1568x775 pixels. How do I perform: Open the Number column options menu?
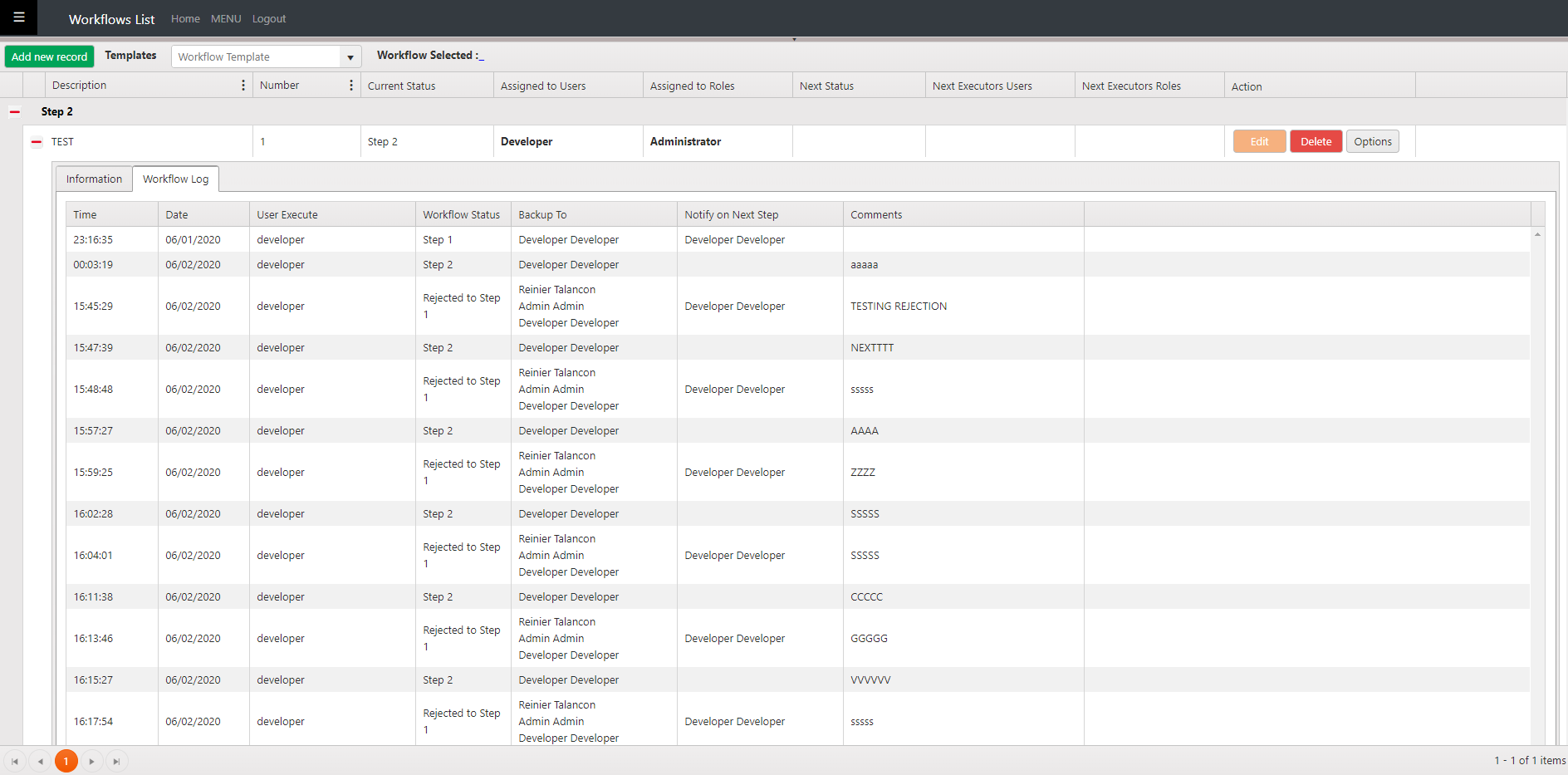click(x=351, y=86)
